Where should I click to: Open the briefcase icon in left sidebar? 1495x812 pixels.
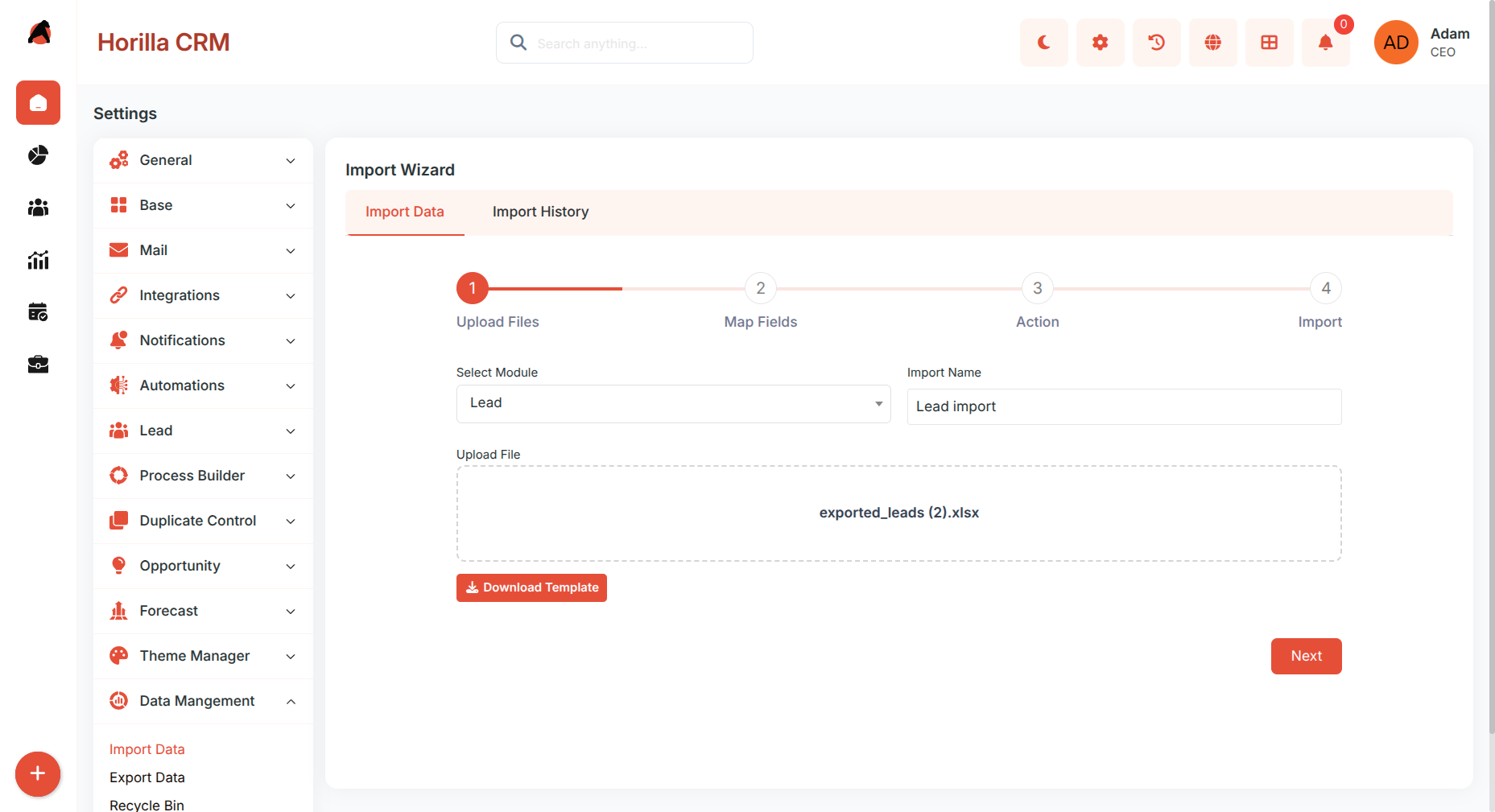point(38,365)
